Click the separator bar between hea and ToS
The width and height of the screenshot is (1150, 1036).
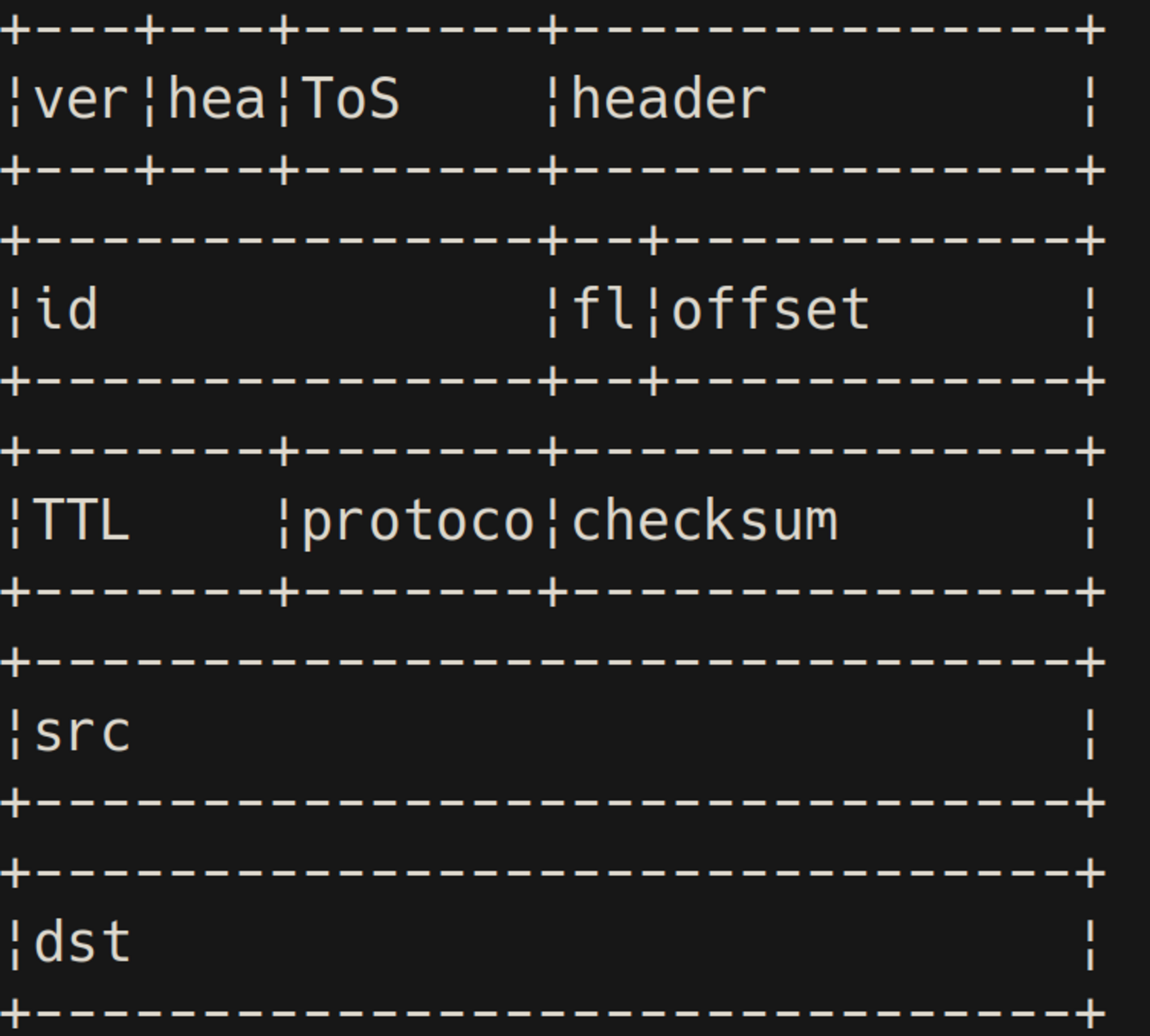point(283,101)
